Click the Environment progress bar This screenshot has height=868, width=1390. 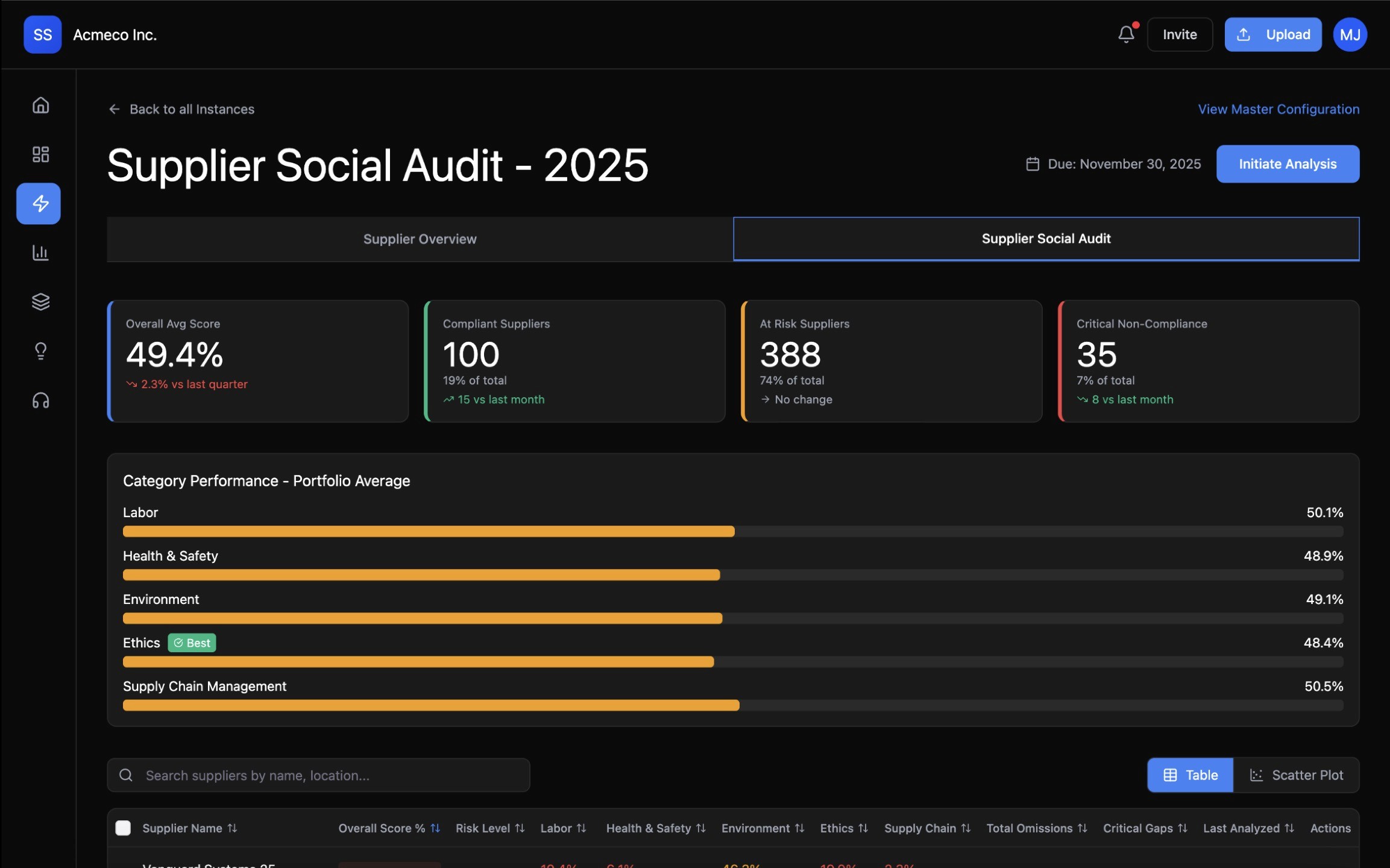point(733,618)
